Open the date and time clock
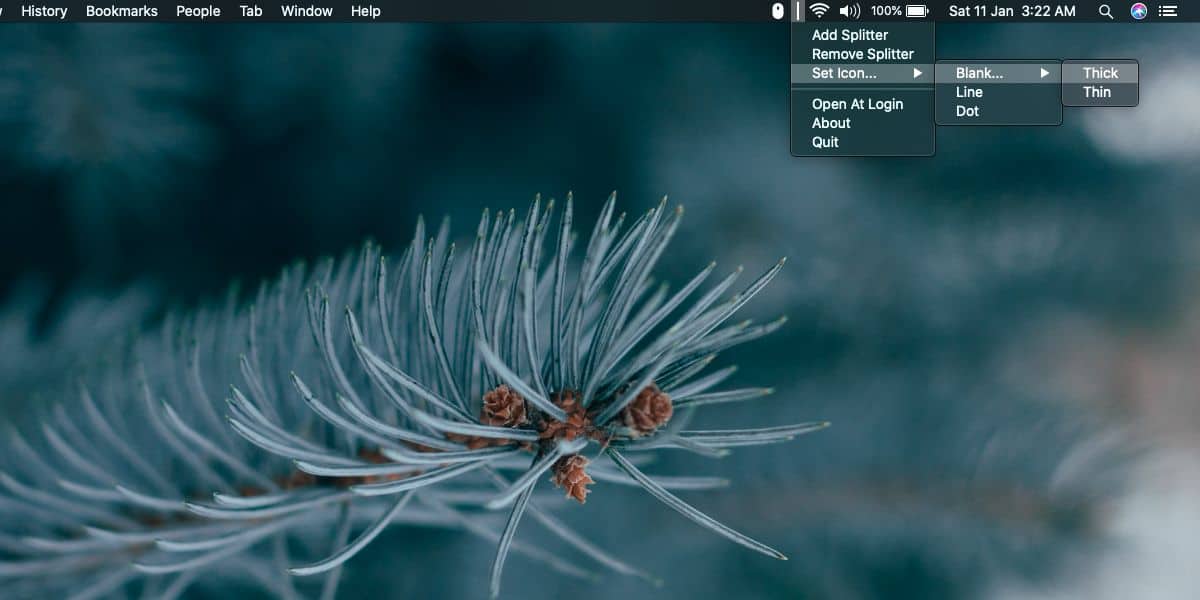This screenshot has height=600, width=1200. tap(1012, 11)
